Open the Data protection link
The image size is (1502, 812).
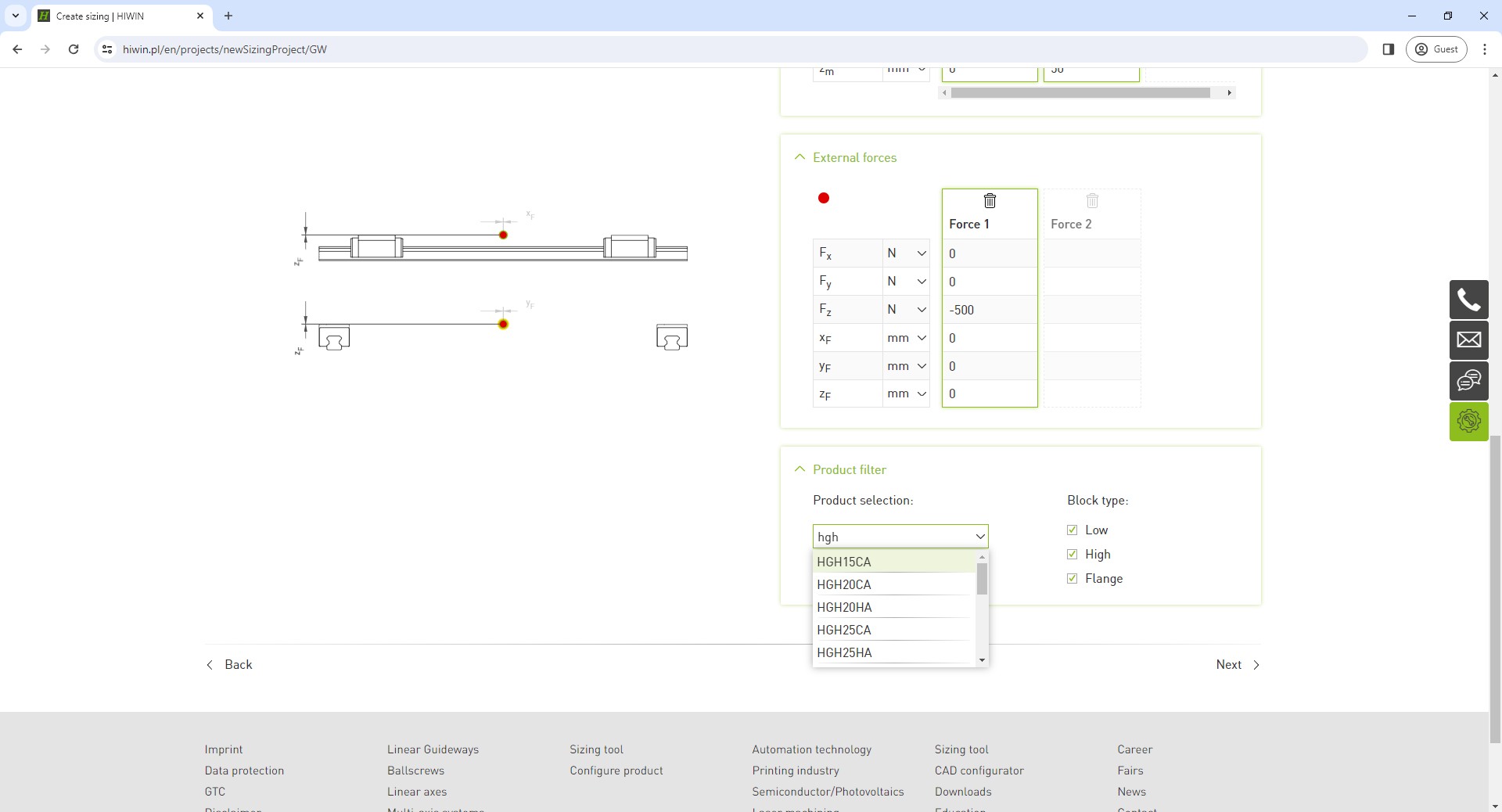pyautogui.click(x=244, y=771)
